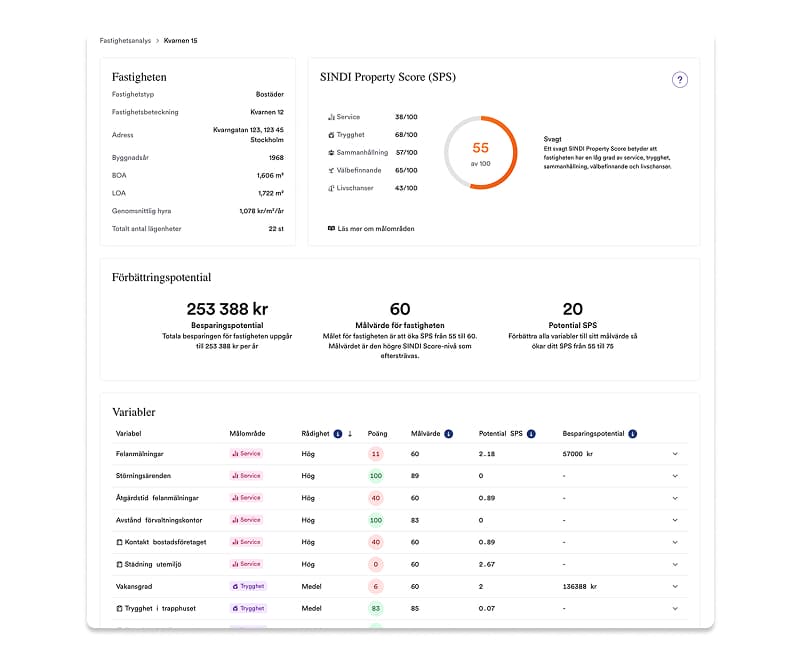The image size is (800, 659).
Task: Click the Trygghet tag on Vakansgrad row
Action: 248,586
